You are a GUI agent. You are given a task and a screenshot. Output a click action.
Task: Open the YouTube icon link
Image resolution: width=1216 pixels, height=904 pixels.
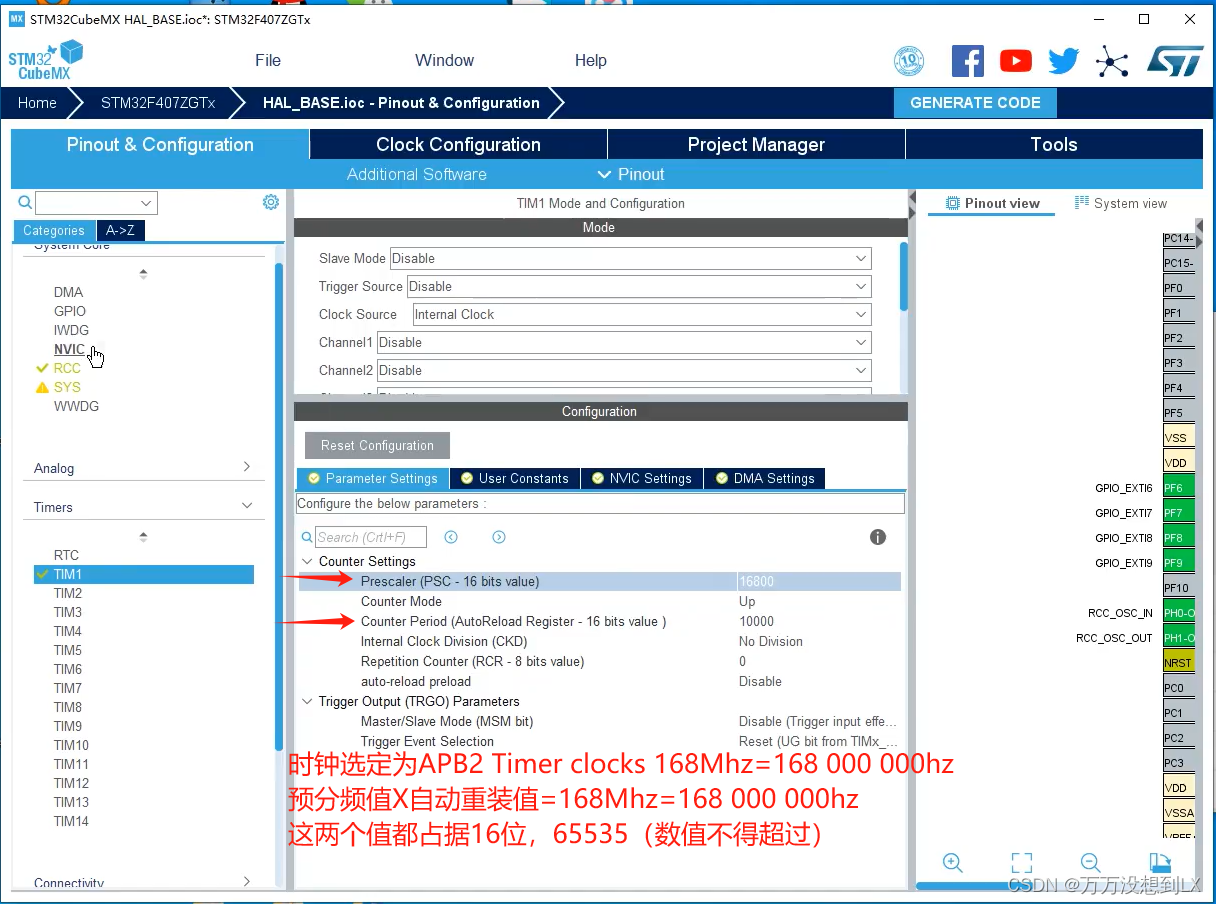click(1016, 61)
